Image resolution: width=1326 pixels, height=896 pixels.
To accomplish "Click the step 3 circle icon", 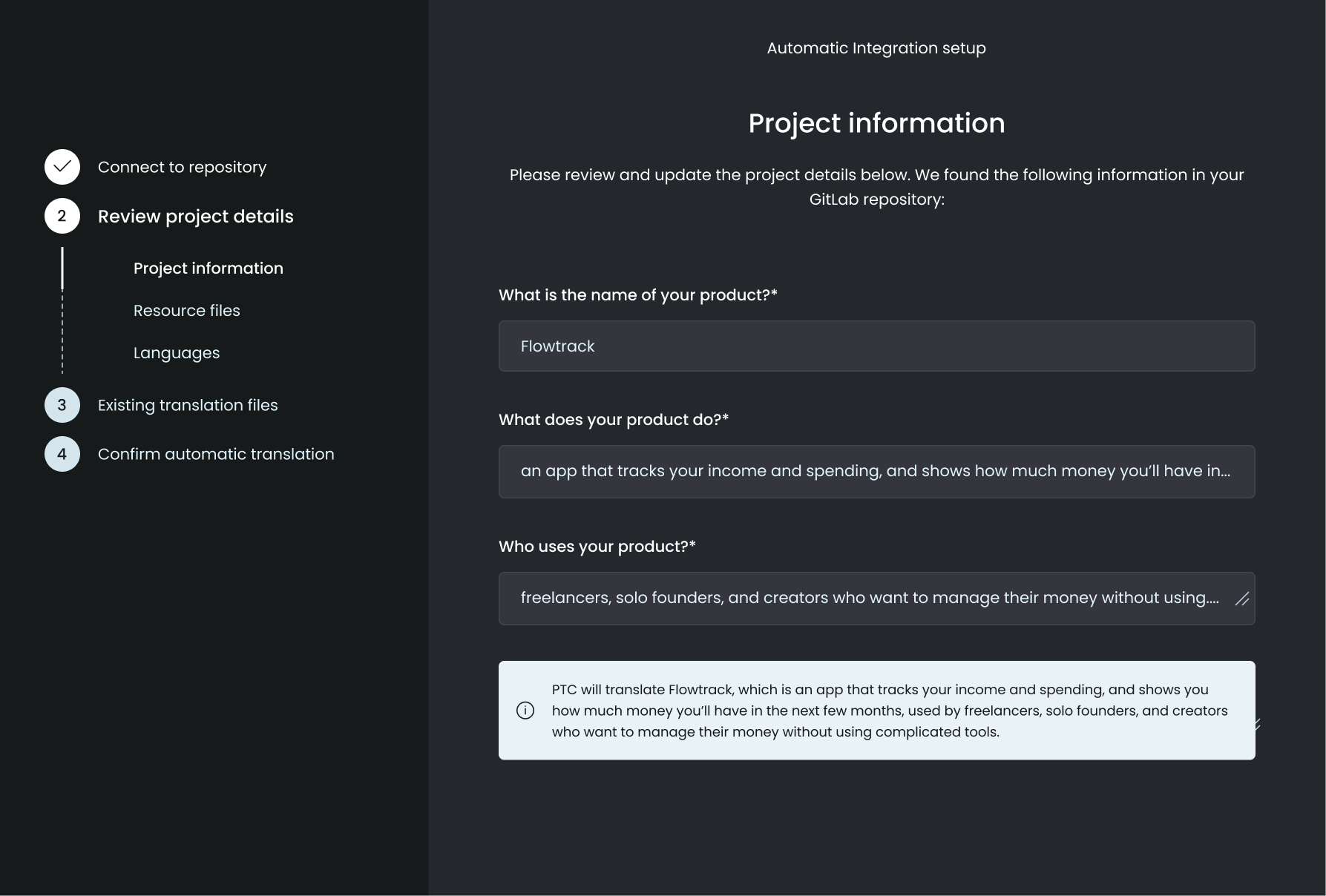I will tap(62, 405).
